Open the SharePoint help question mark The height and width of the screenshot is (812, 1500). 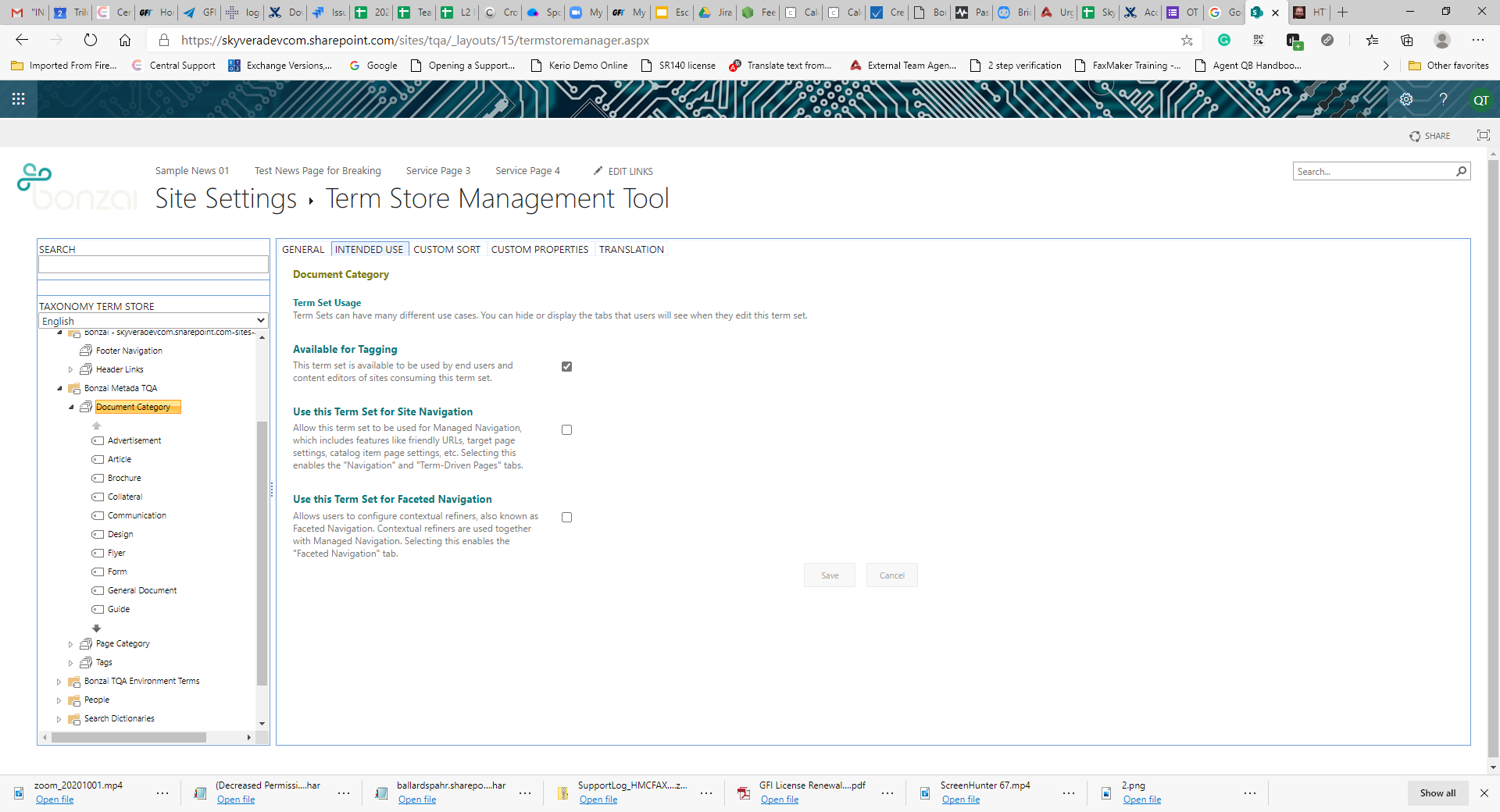1443,99
